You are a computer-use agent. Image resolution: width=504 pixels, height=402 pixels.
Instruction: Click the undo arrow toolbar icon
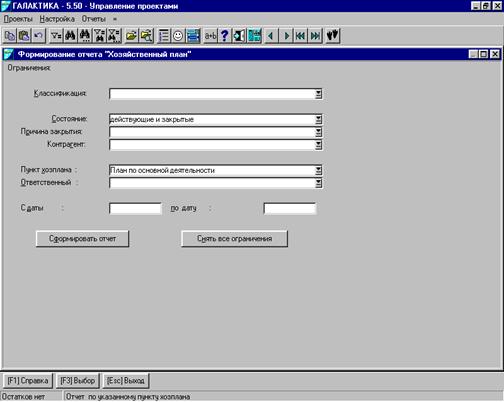39,36
